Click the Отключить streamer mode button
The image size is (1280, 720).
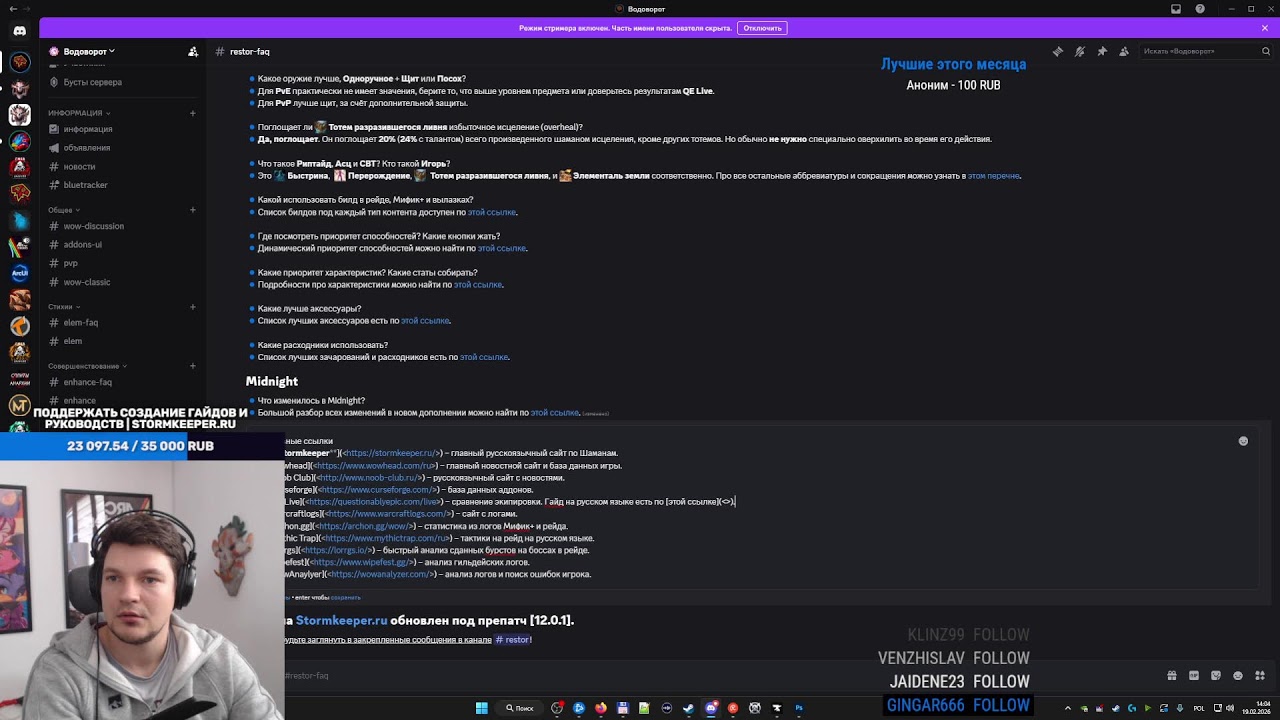762,28
